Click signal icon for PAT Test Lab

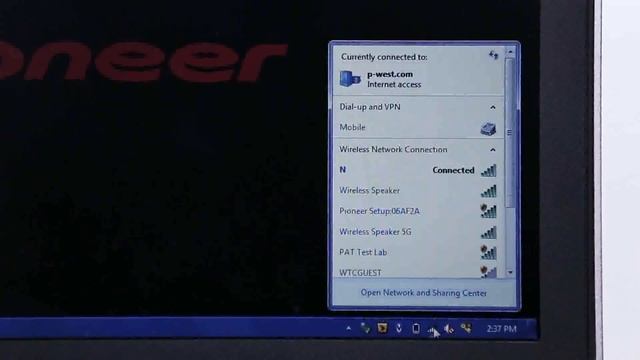click(x=488, y=252)
